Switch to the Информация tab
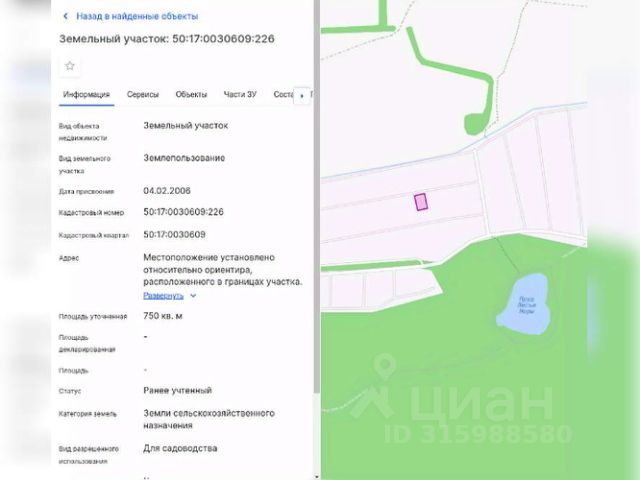This screenshot has height=480, width=640. [87, 94]
